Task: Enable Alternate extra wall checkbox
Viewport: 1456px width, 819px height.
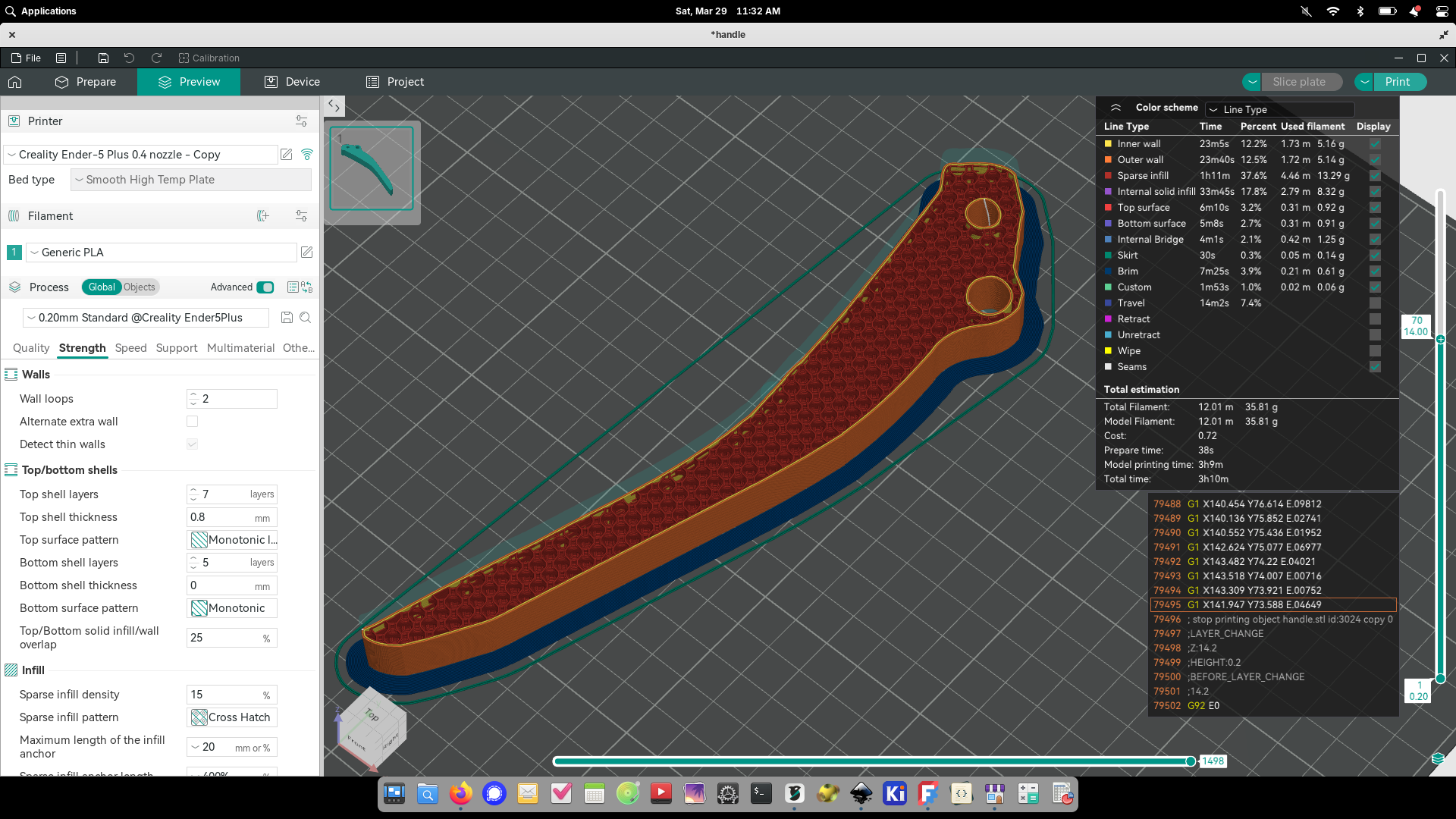Action: click(x=192, y=422)
